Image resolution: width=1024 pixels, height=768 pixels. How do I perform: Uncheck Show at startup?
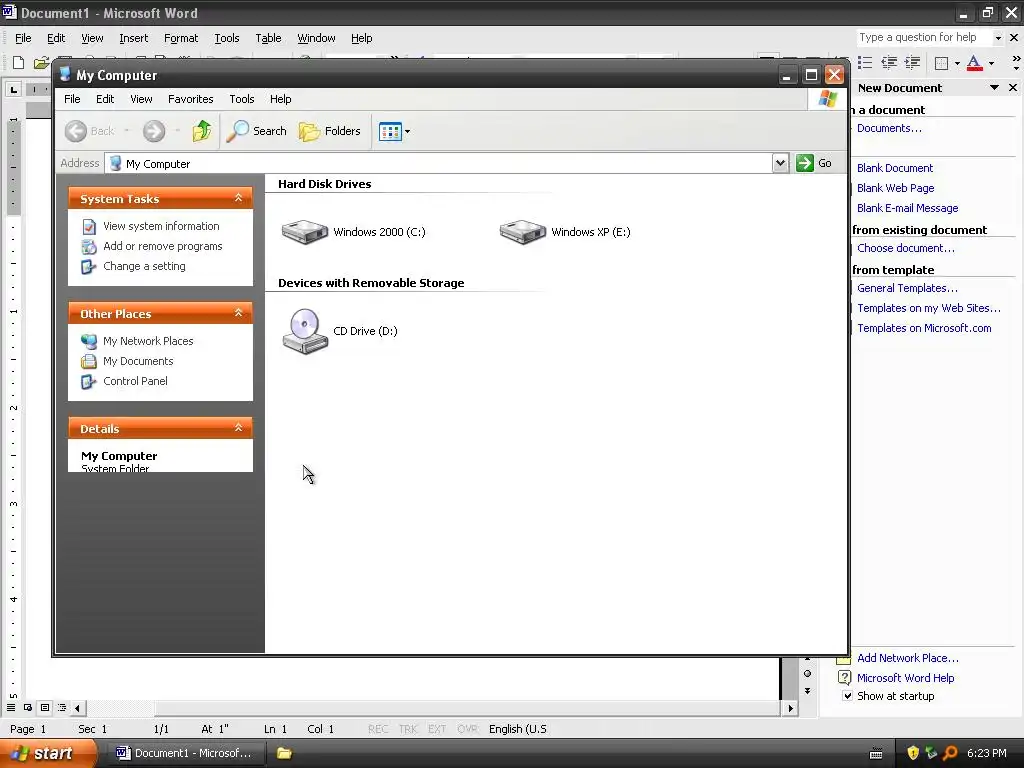847,696
